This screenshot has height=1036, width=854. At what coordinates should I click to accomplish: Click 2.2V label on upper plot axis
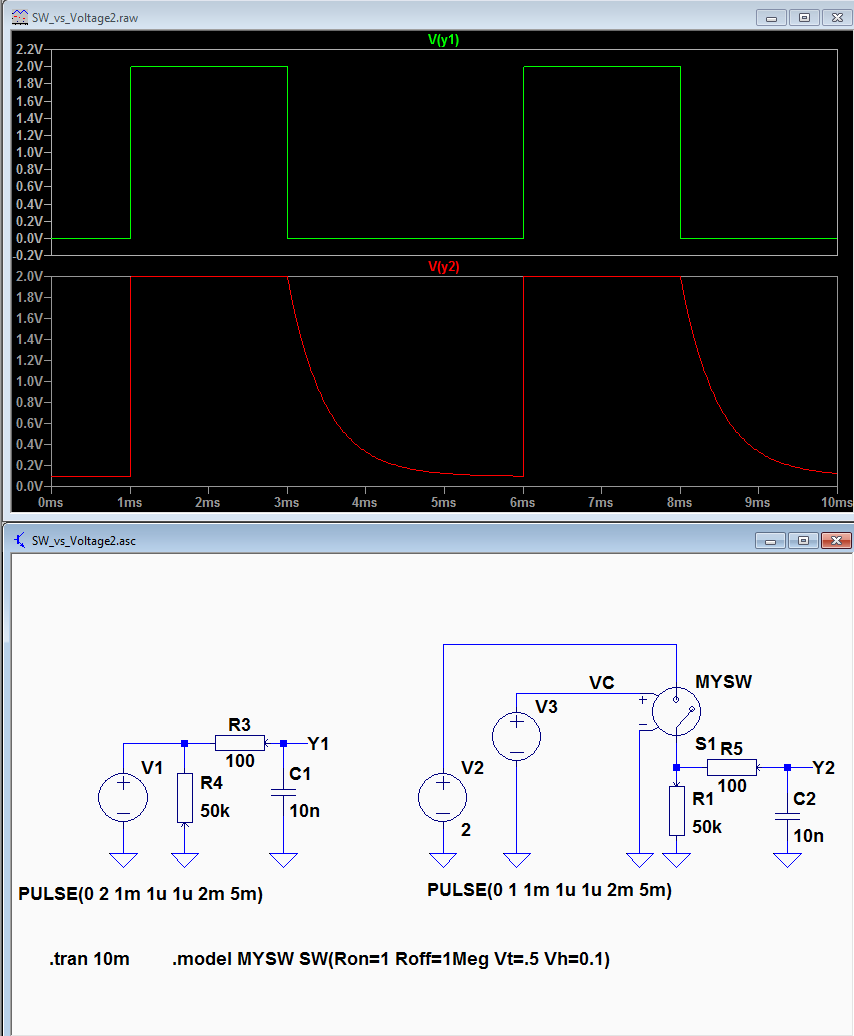tap(29, 49)
